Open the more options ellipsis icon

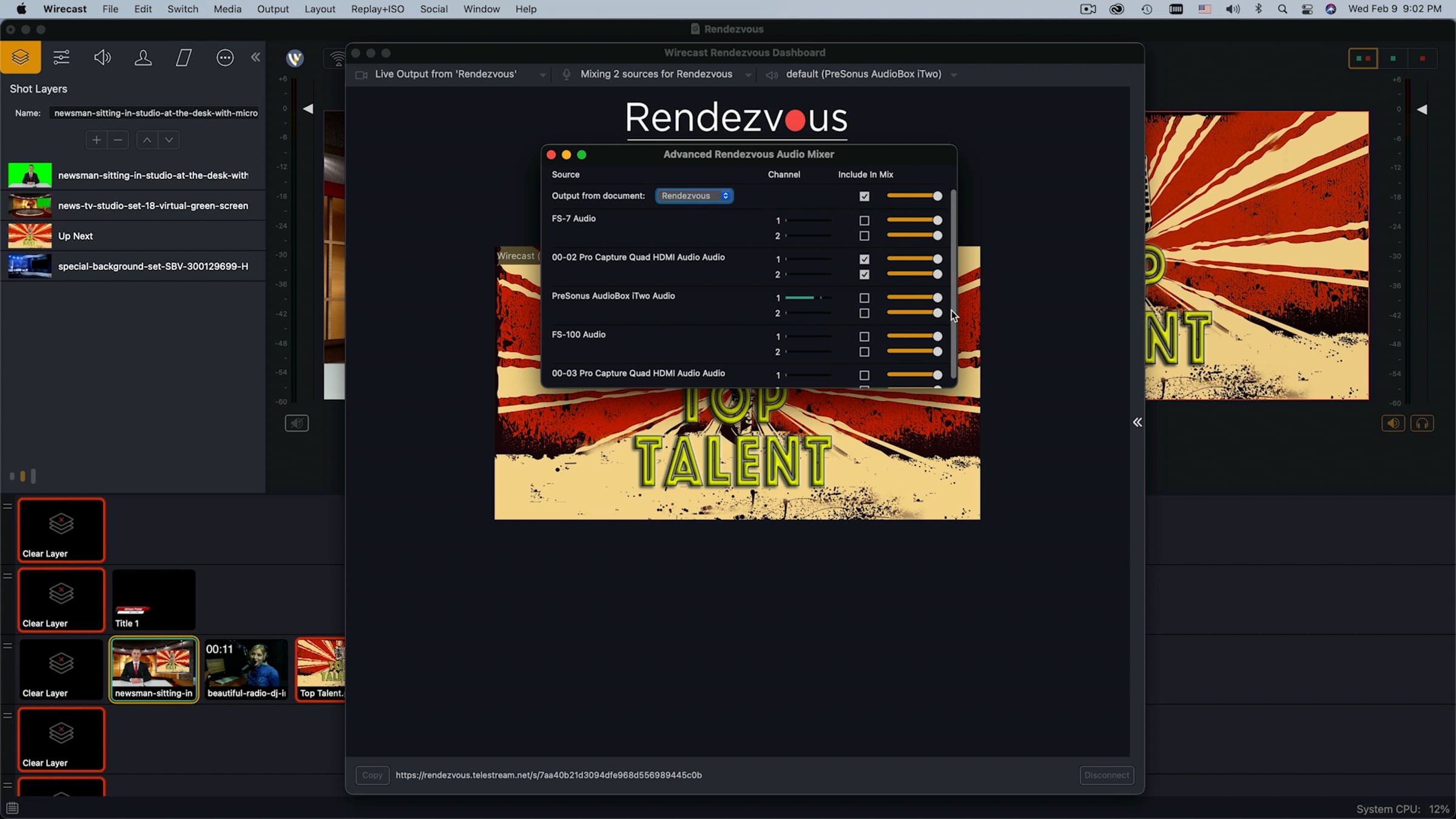click(225, 58)
